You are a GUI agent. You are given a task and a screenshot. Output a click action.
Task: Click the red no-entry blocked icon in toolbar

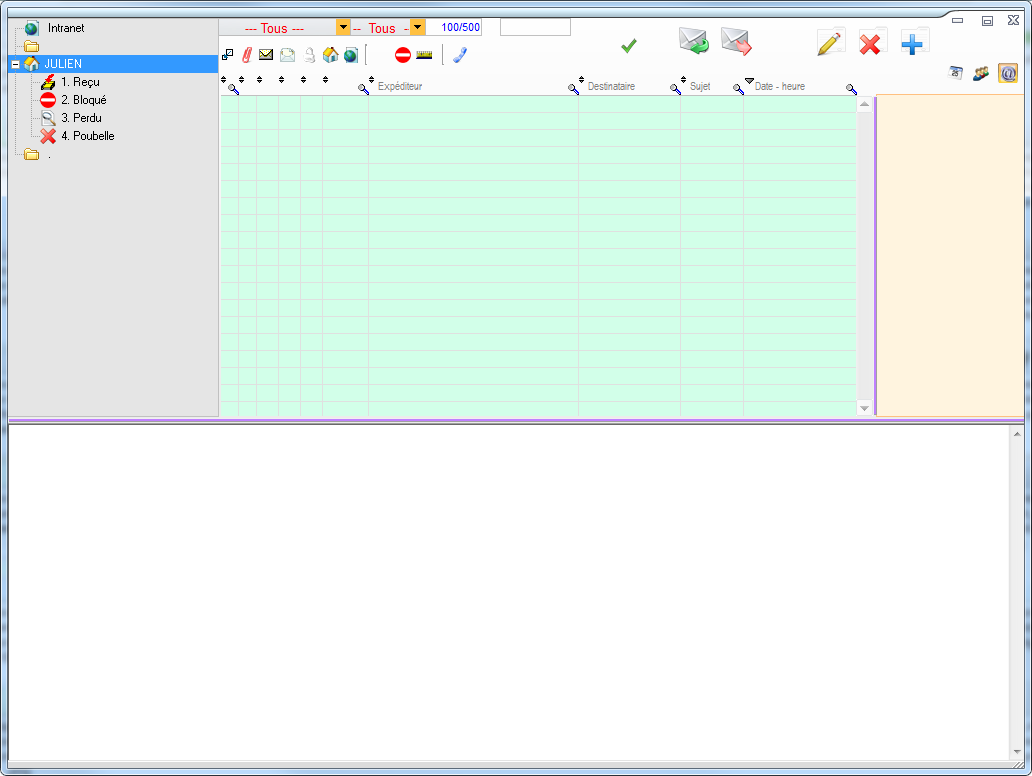403,55
